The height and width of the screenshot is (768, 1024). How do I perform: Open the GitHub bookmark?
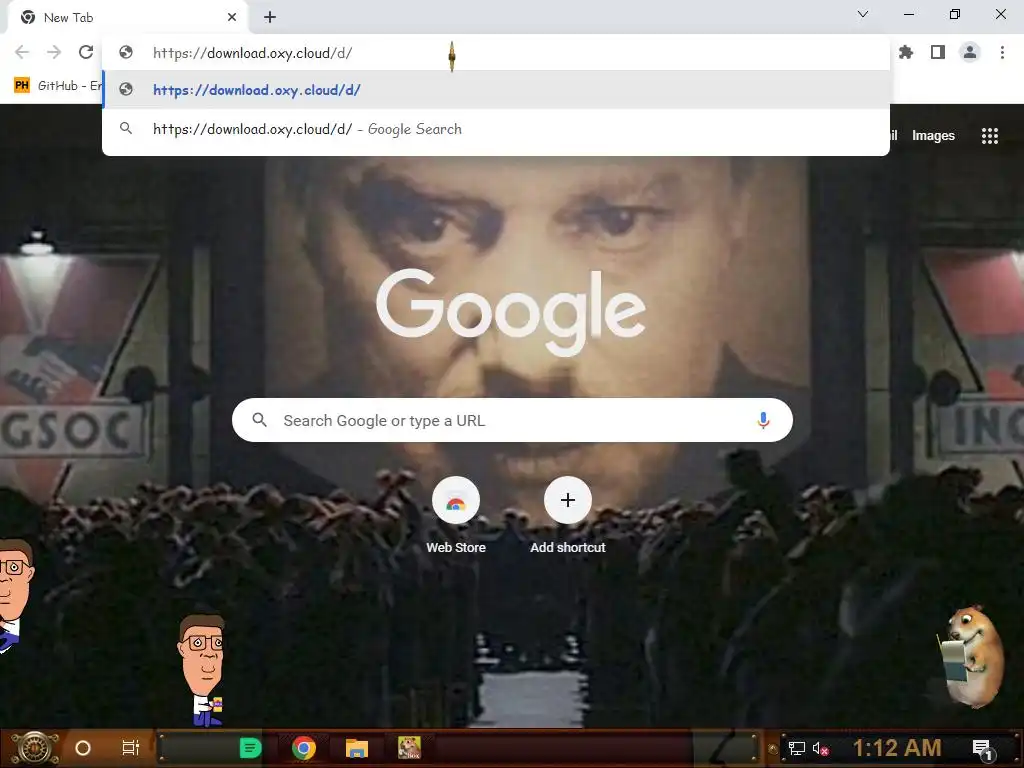click(x=59, y=86)
